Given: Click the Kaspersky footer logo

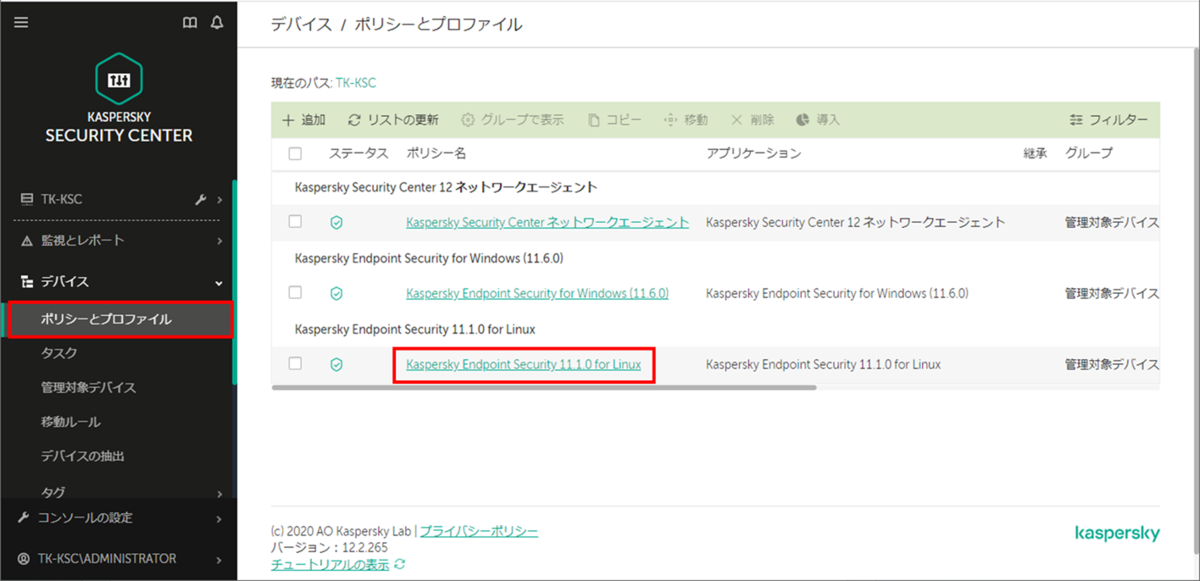Looking at the screenshot, I should tap(1117, 533).
